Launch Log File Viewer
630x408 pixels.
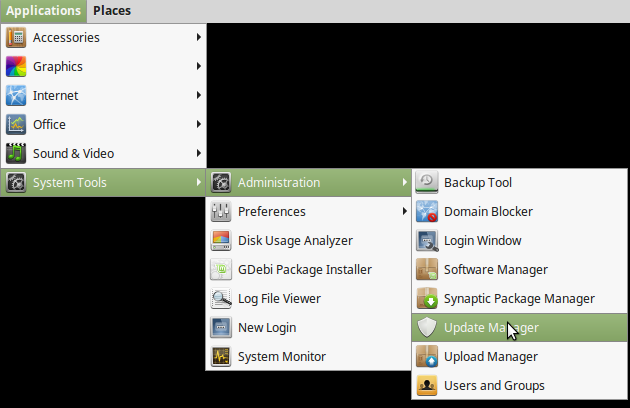coord(309,298)
